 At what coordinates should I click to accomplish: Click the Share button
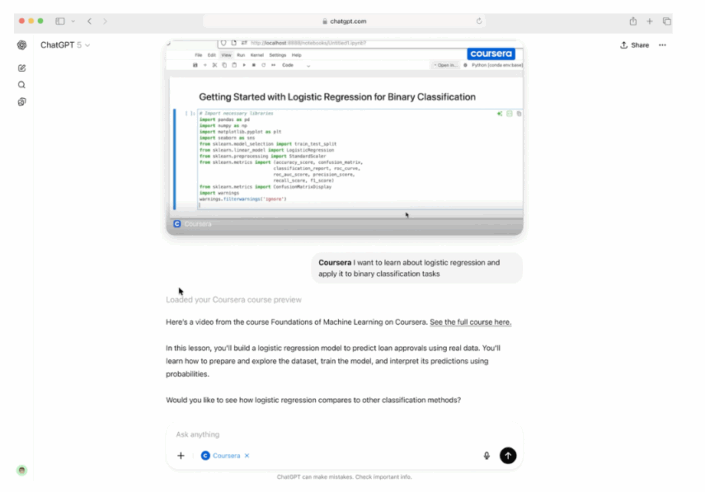click(x=634, y=45)
